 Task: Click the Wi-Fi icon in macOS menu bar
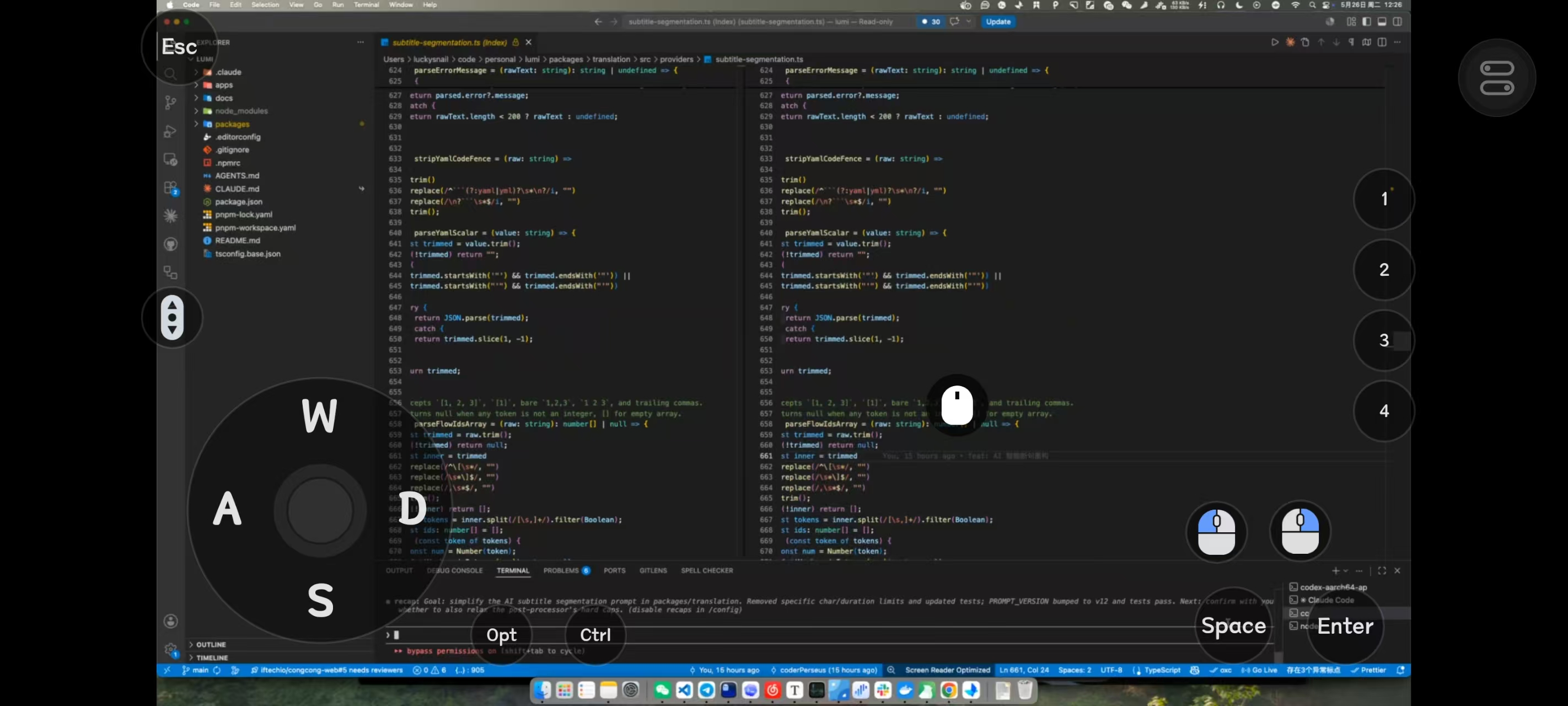1295,5
